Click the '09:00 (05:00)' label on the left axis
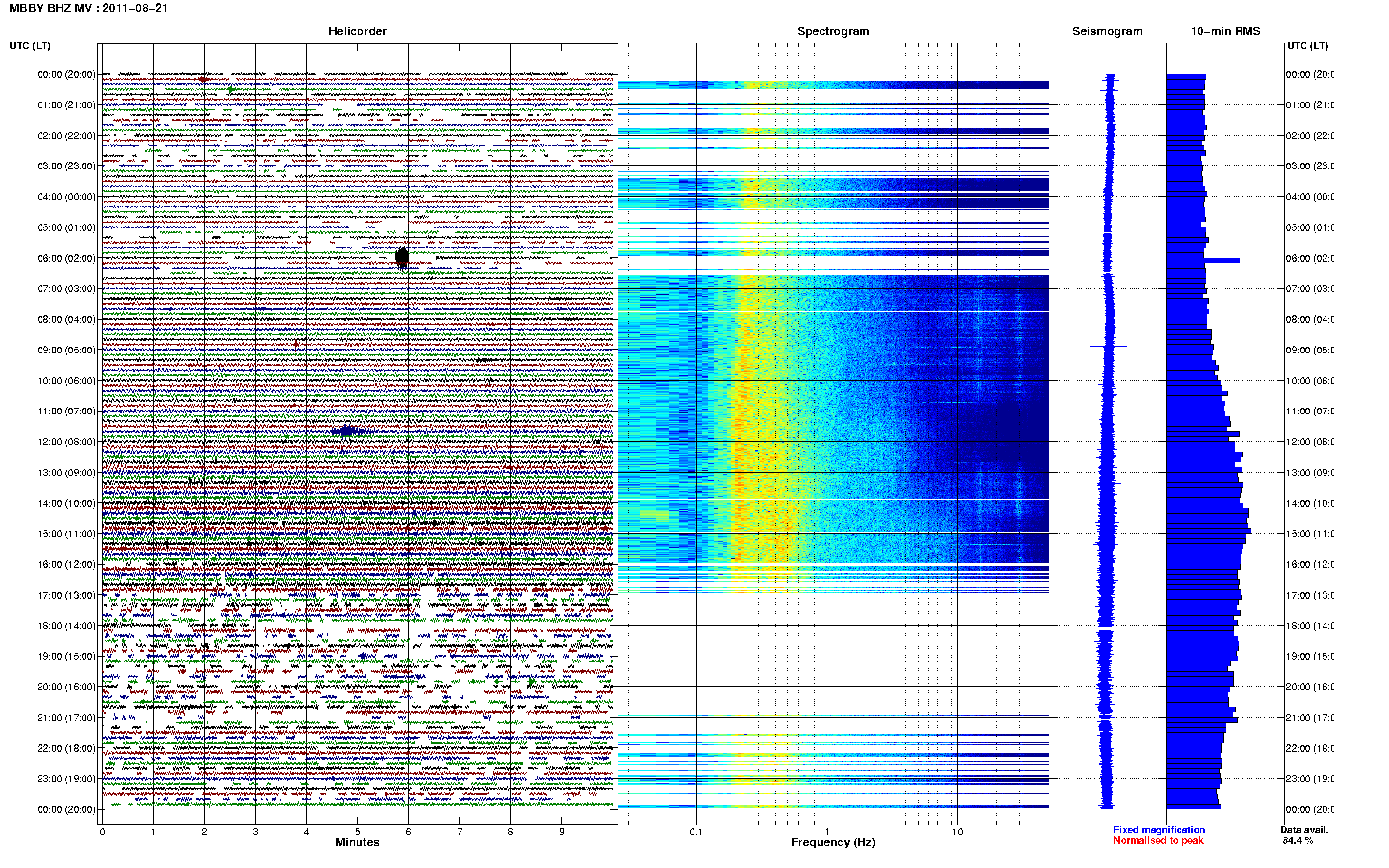1389x868 pixels. pyautogui.click(x=66, y=350)
